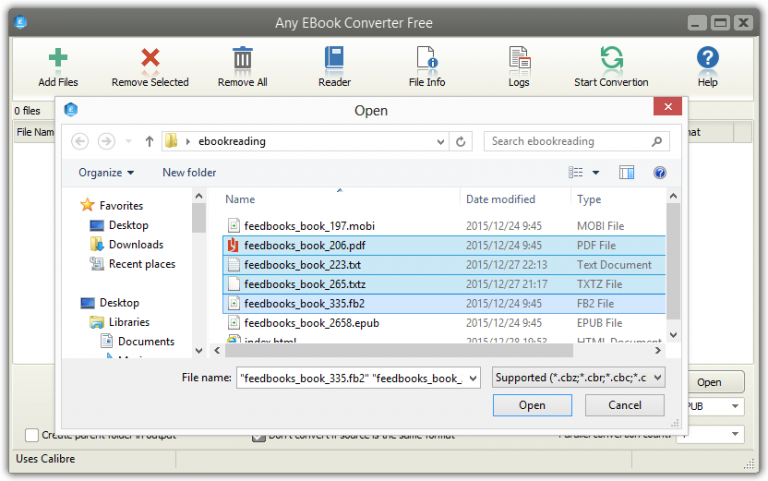Expand the address bar history dropdown
This screenshot has height=481, width=768.
(x=440, y=142)
